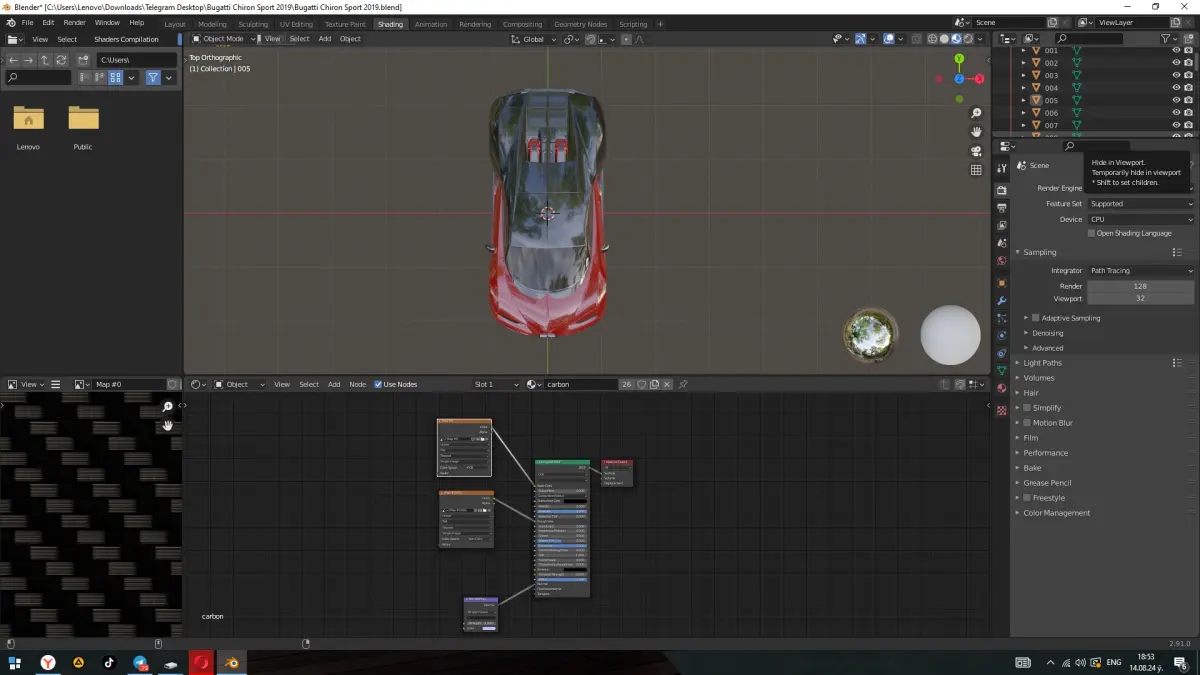Click the refresh icon in the file browser
Image resolution: width=1200 pixels, height=675 pixels.
pos(62,60)
